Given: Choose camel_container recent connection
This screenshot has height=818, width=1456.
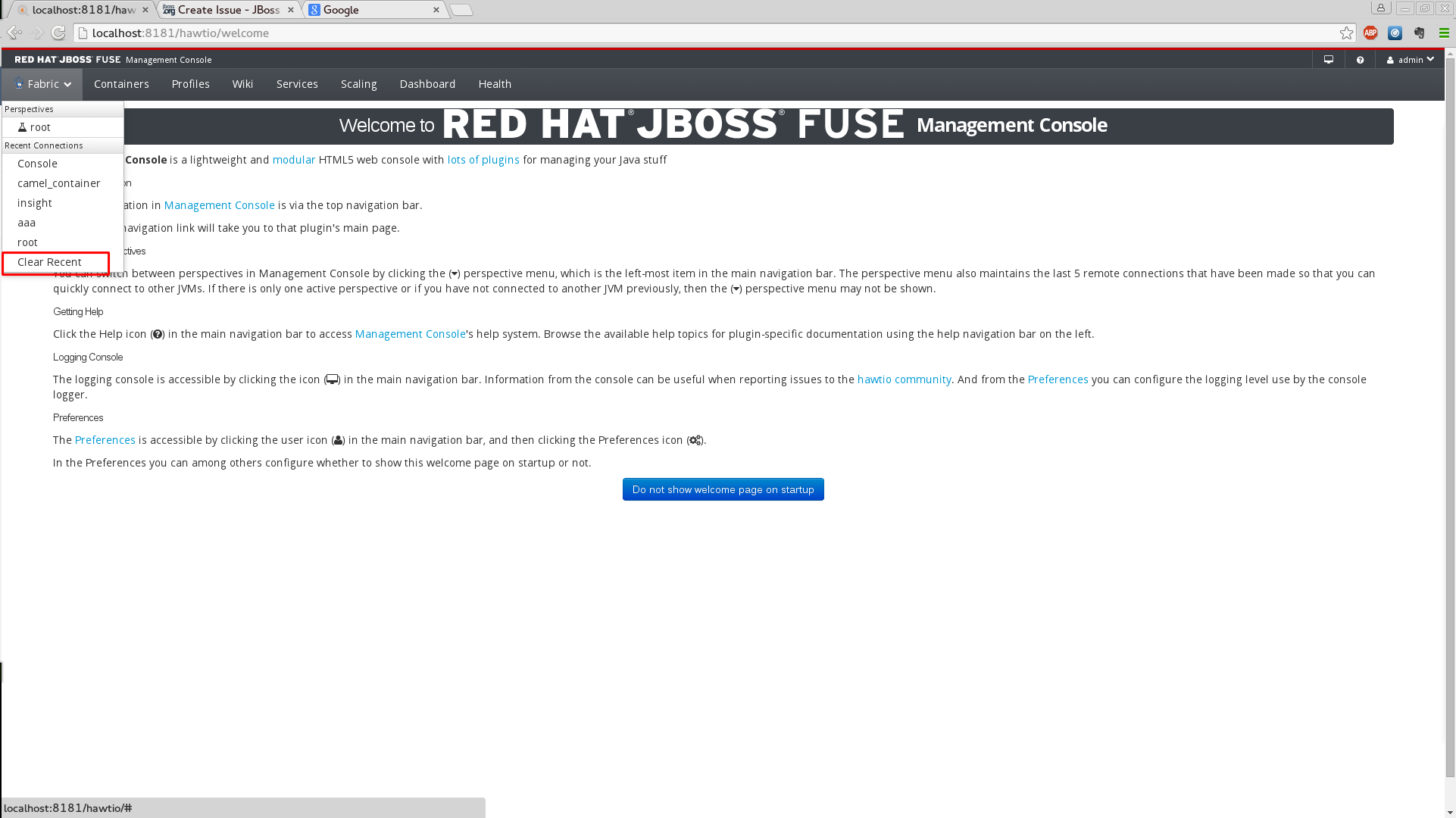Looking at the screenshot, I should coord(58,183).
